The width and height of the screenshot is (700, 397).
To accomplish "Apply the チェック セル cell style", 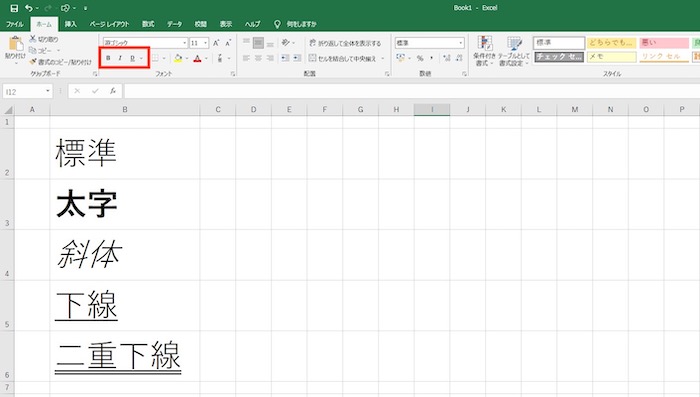I will coord(559,57).
